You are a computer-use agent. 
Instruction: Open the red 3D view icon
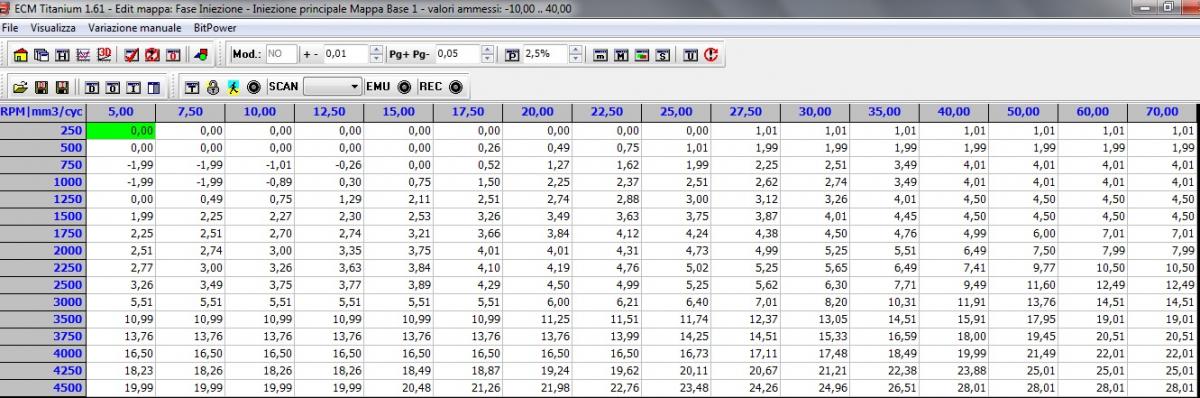(104, 55)
